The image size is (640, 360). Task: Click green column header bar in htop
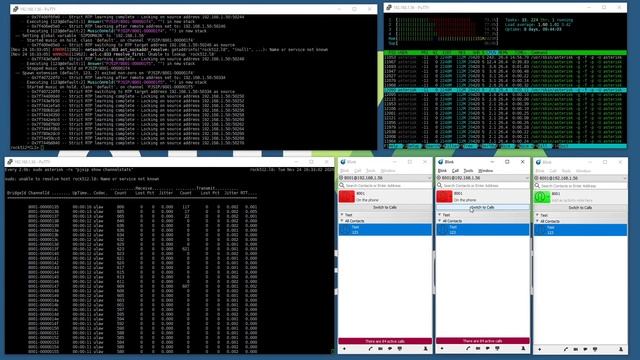point(505,53)
